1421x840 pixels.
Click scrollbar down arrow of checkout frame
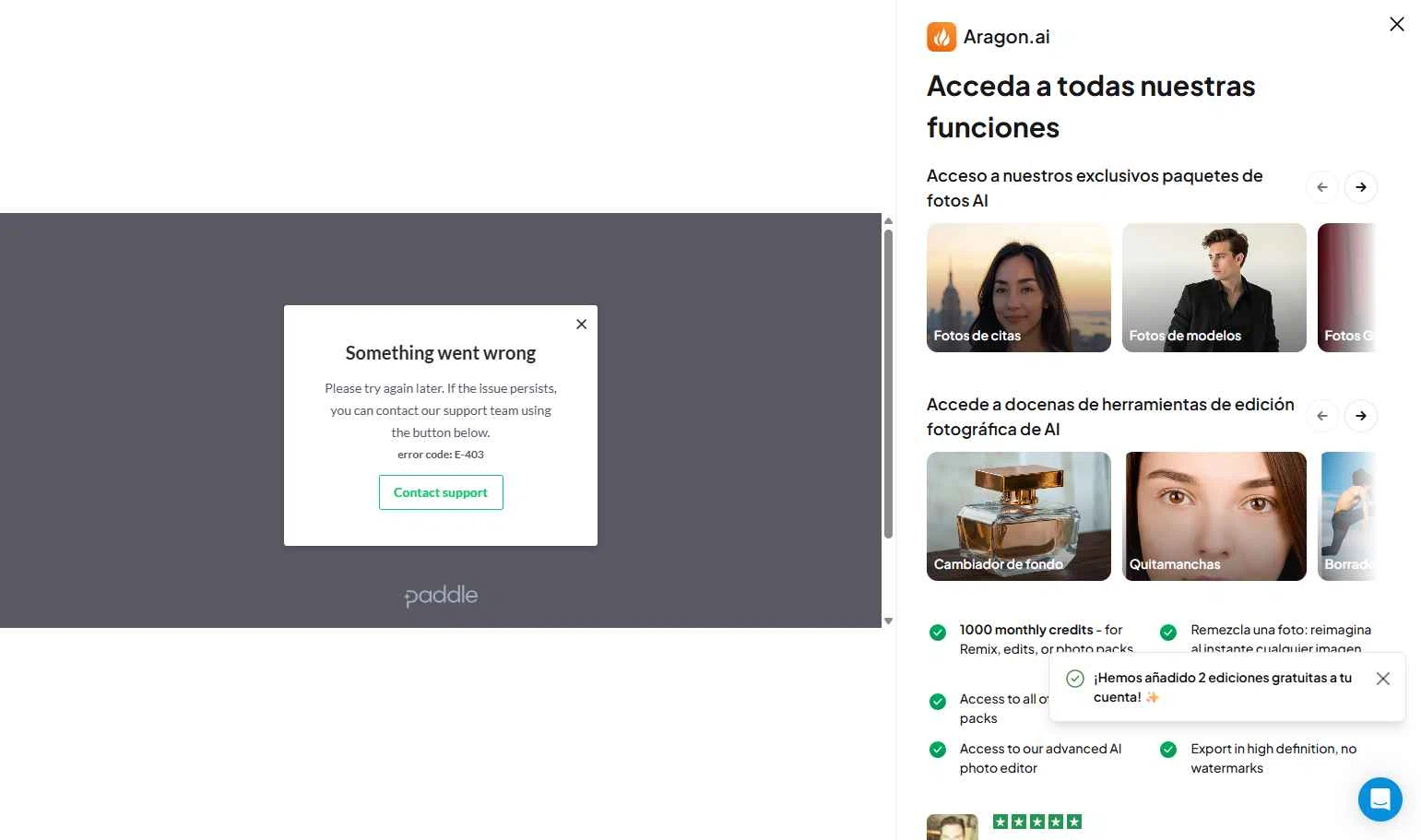click(888, 621)
